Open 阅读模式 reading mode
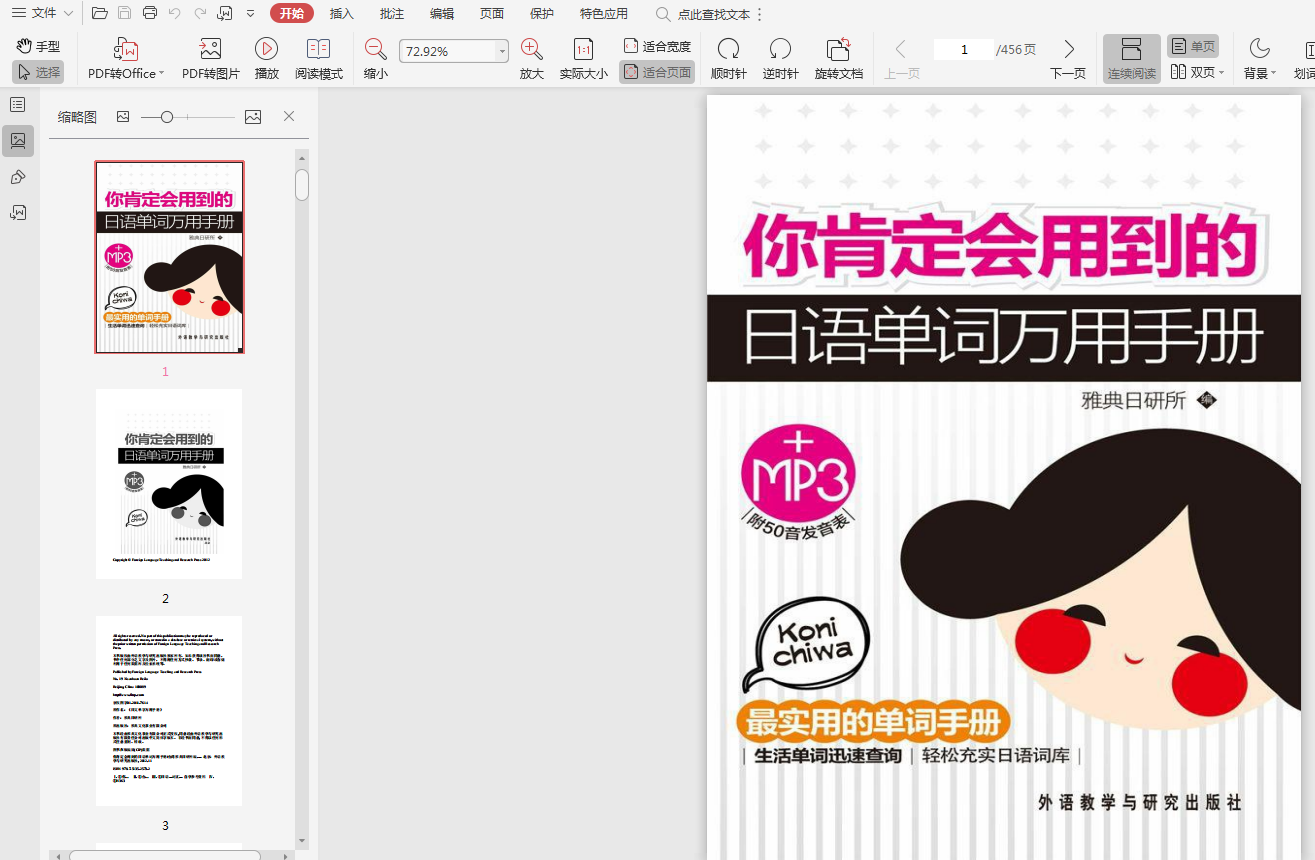Image resolution: width=1315 pixels, height=860 pixels. 318,50
